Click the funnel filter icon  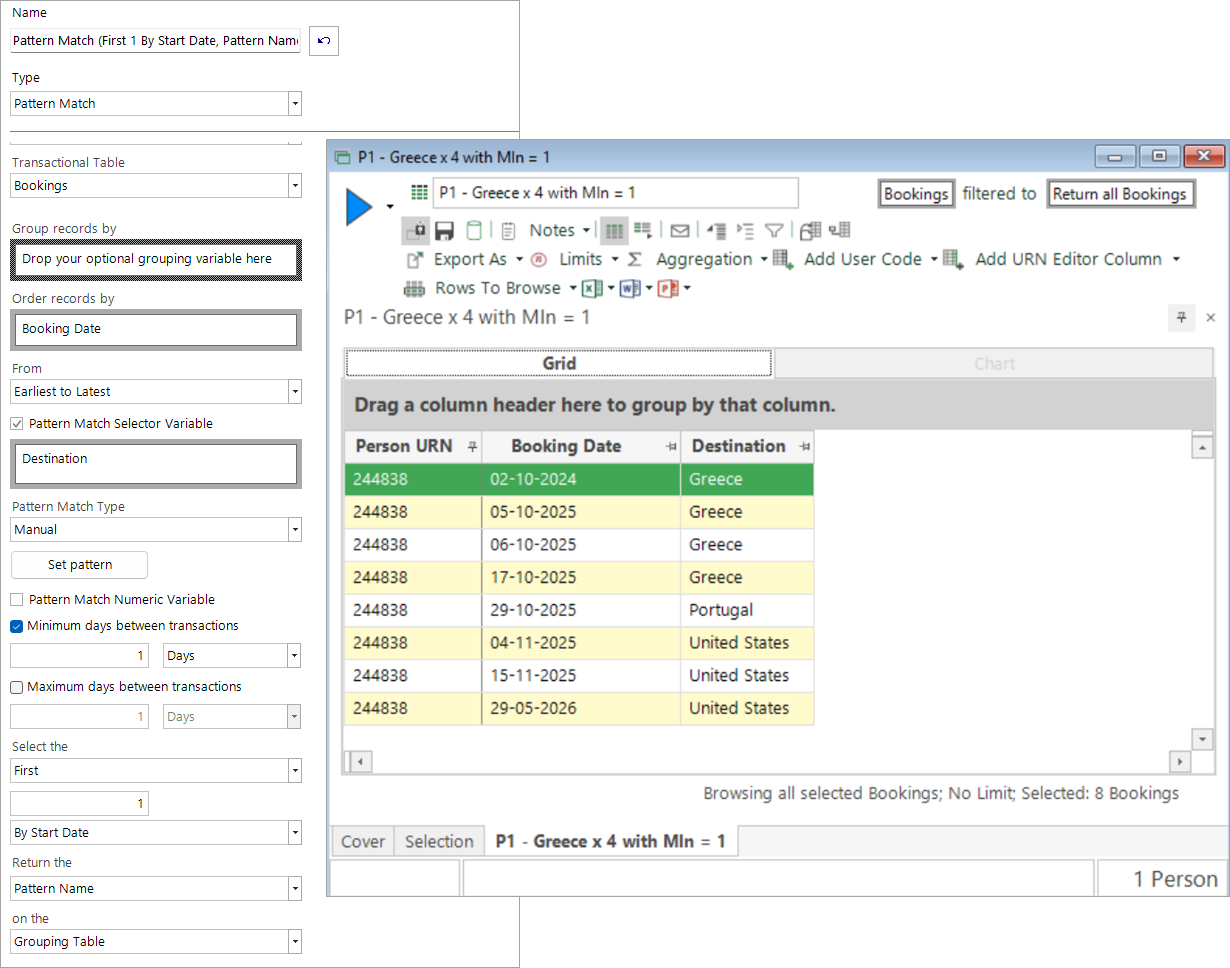[774, 231]
